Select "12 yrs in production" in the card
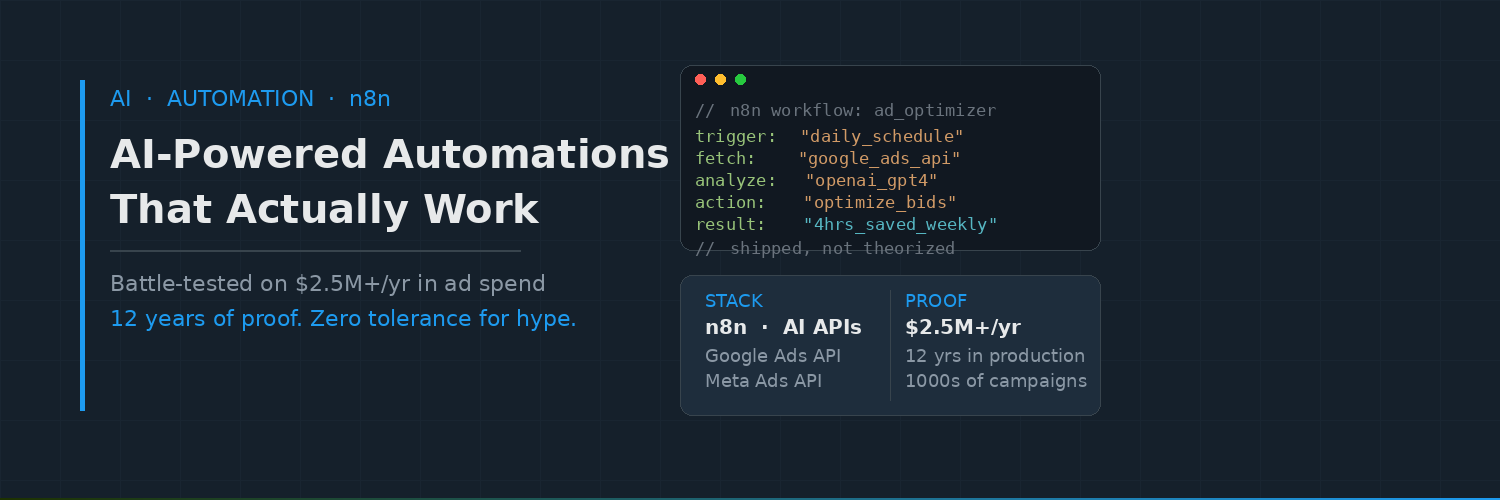 tap(995, 356)
